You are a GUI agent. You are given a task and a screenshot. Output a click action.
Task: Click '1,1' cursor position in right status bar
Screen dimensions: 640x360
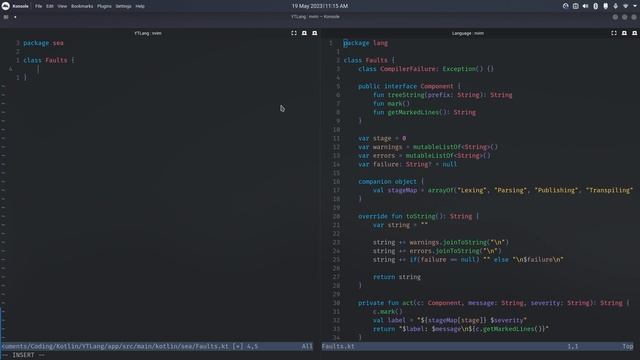coord(573,346)
